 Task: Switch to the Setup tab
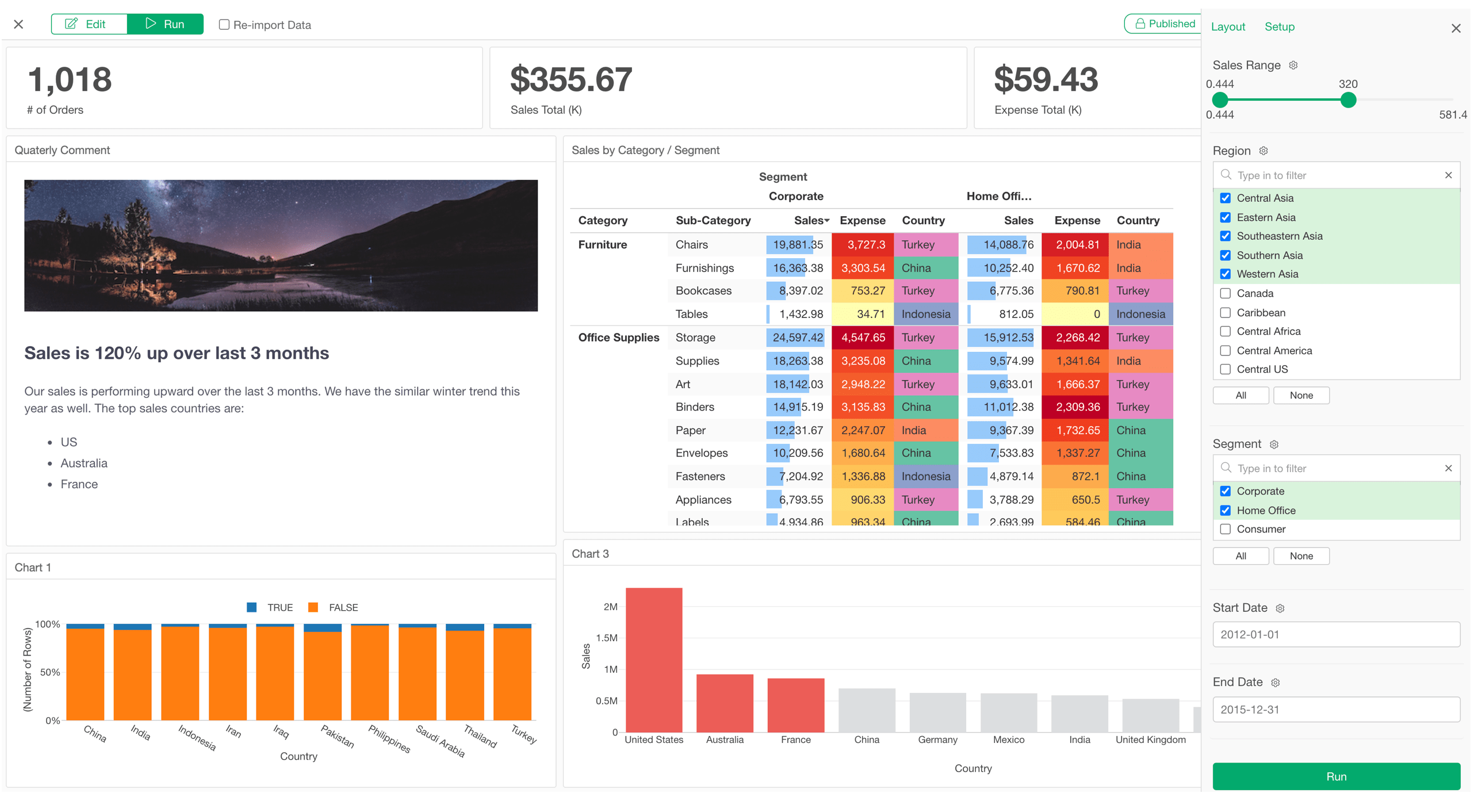pyautogui.click(x=1280, y=26)
